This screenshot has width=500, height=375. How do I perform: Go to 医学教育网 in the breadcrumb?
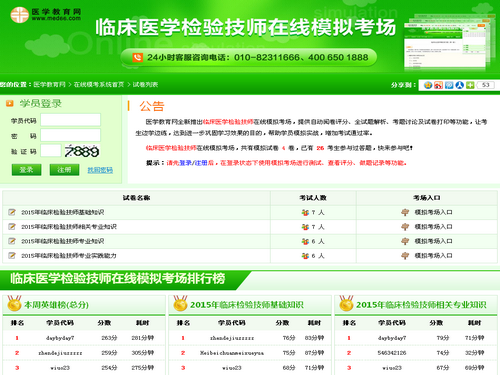pos(49,85)
